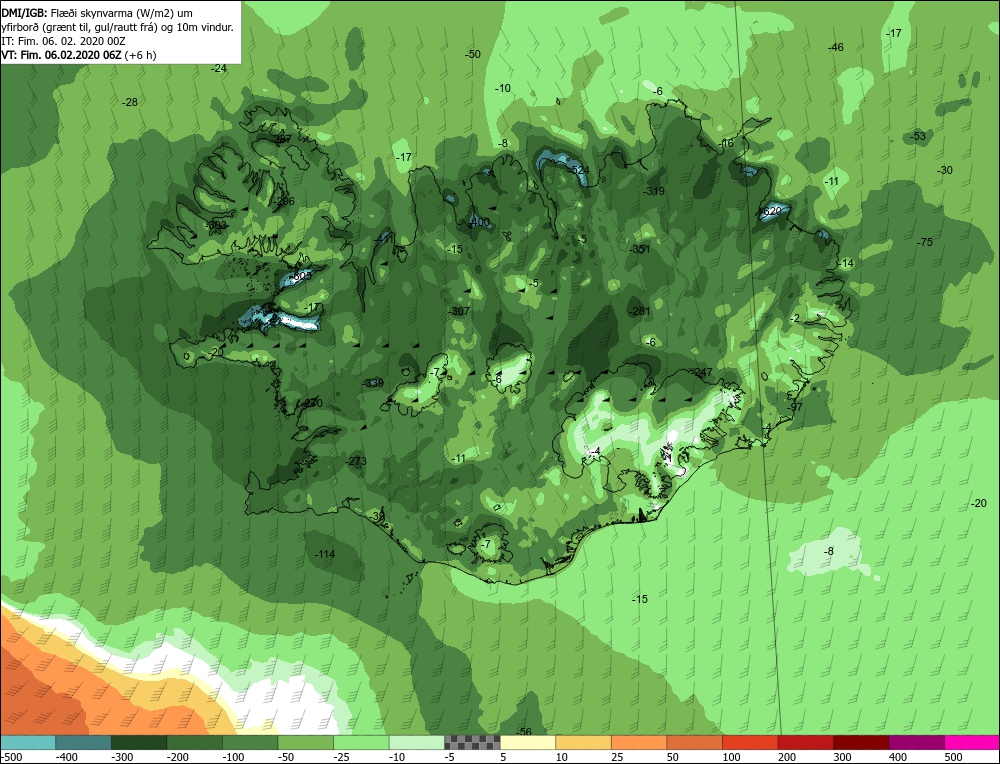Click the '-273' value in the southwest
1000x764 pixels.
356,461
